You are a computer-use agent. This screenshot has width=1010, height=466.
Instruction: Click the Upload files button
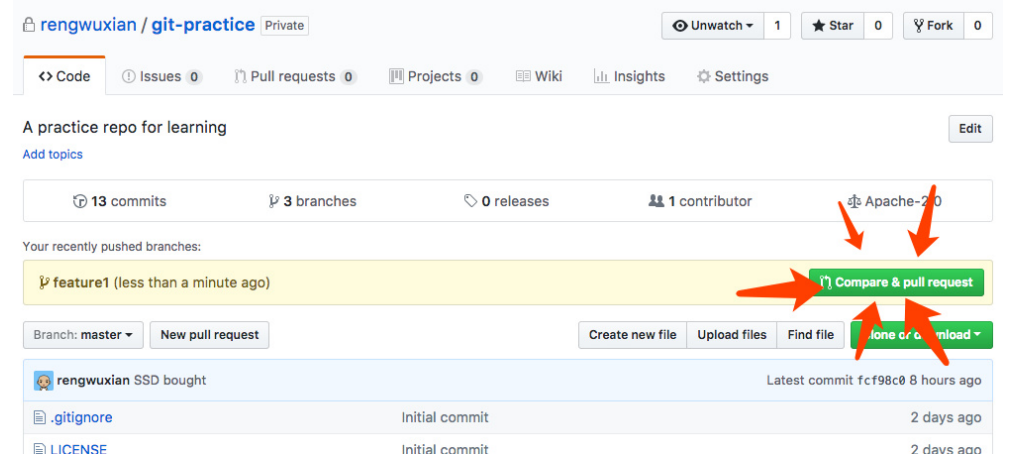pos(732,335)
